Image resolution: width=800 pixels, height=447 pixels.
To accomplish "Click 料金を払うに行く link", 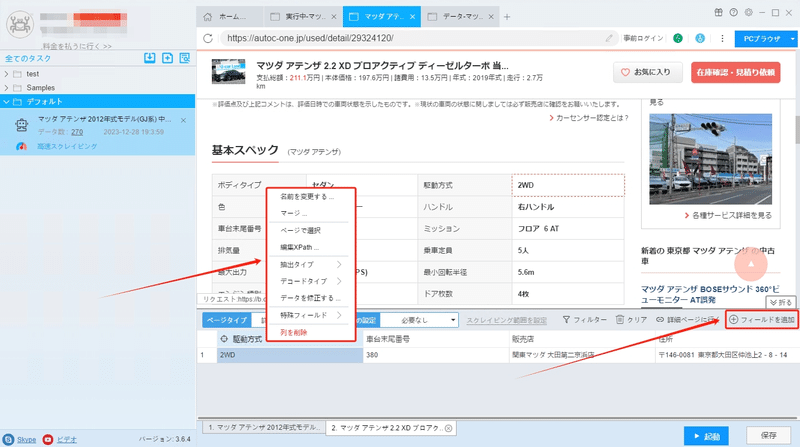I will pos(77,46).
